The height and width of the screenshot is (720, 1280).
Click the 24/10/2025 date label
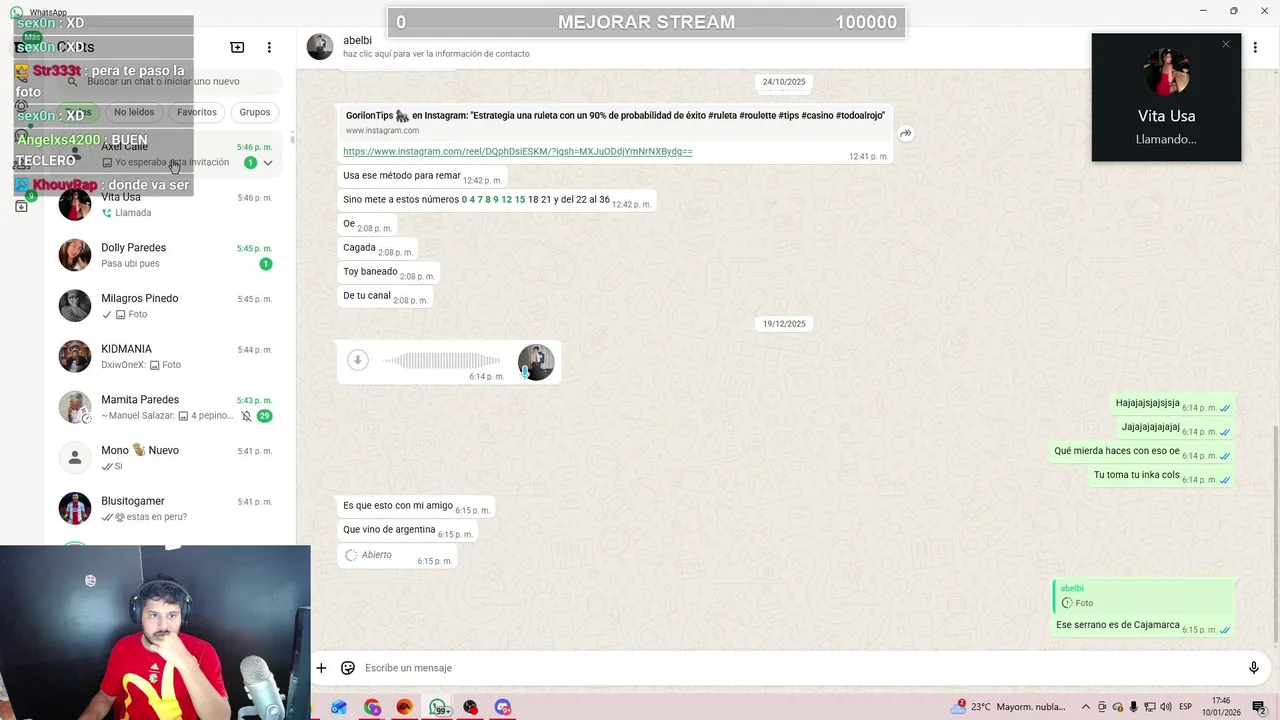(x=784, y=82)
